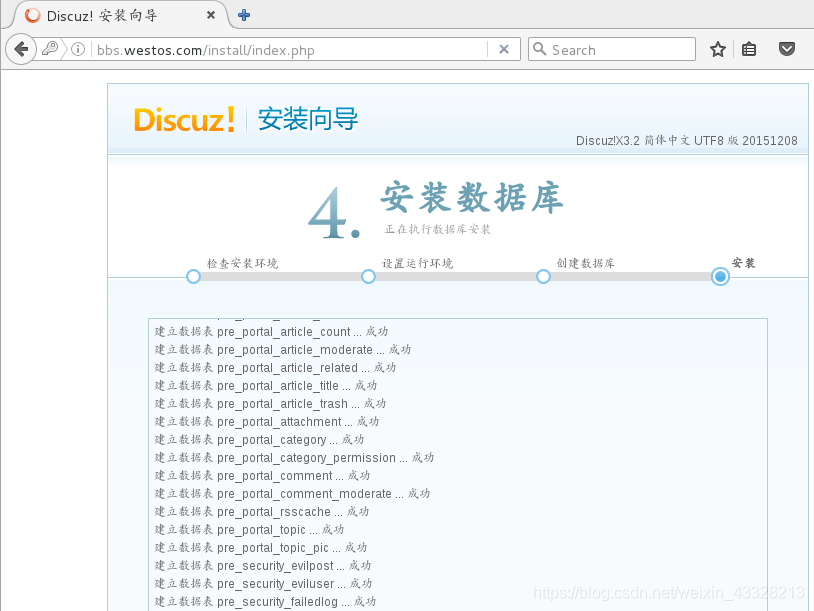Click the active 安装 step marker
This screenshot has height=611, width=814.
(x=720, y=277)
